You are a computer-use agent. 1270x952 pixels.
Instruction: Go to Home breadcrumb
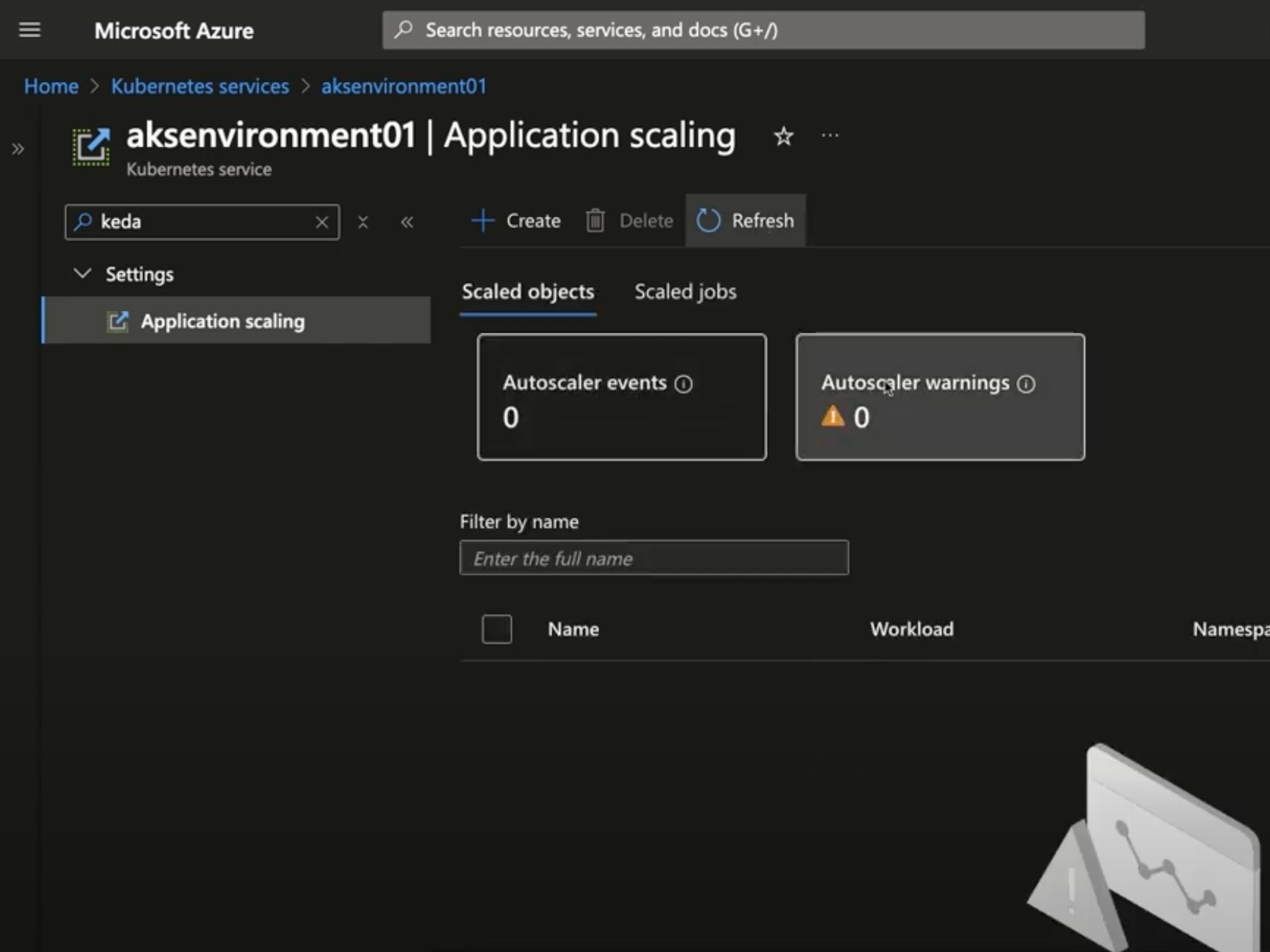(51, 86)
